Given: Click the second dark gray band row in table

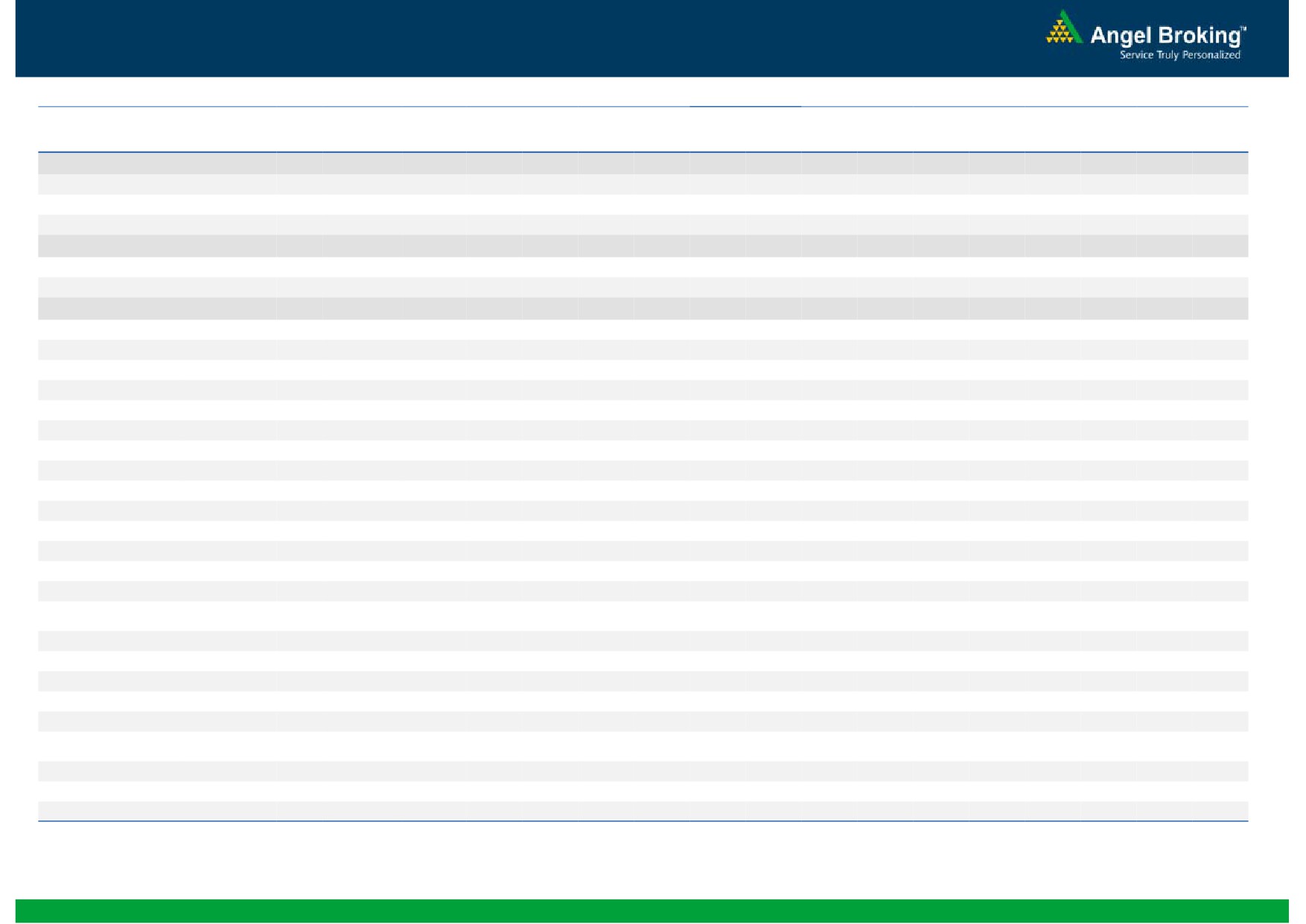Looking at the screenshot, I should tap(643, 246).
